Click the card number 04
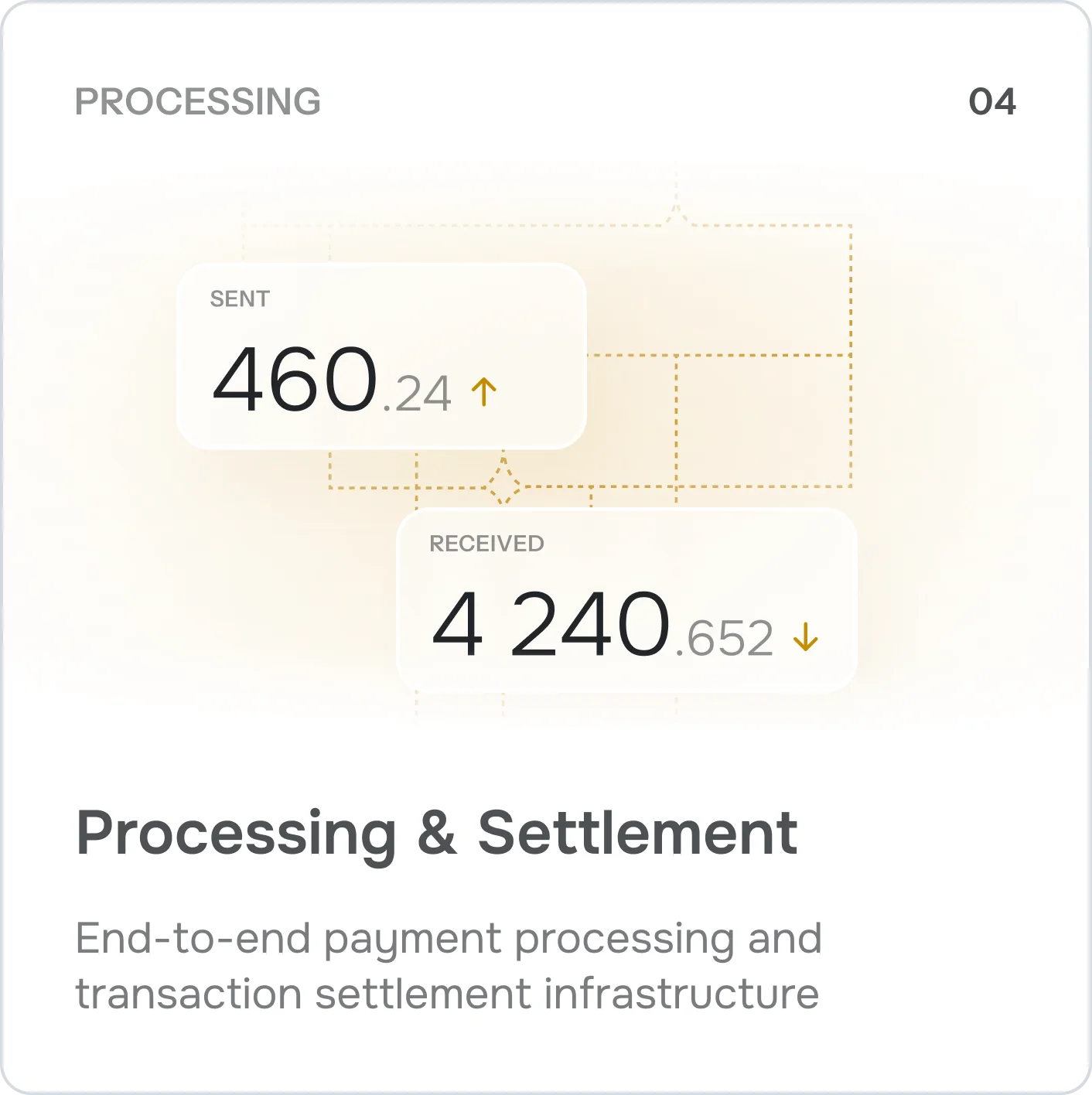The width and height of the screenshot is (1092, 1095). pos(992,102)
